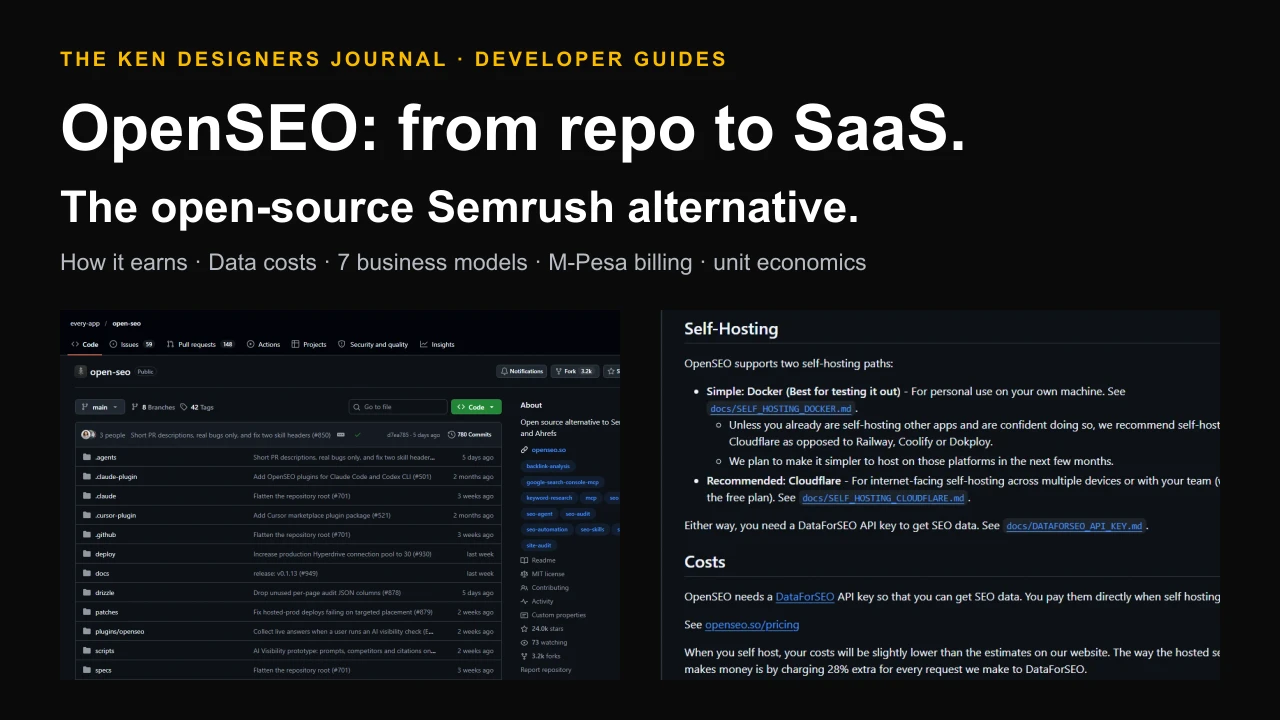Screen dimensions: 1280x720
Task: Open the Issues tab showing 59
Action: (132, 344)
